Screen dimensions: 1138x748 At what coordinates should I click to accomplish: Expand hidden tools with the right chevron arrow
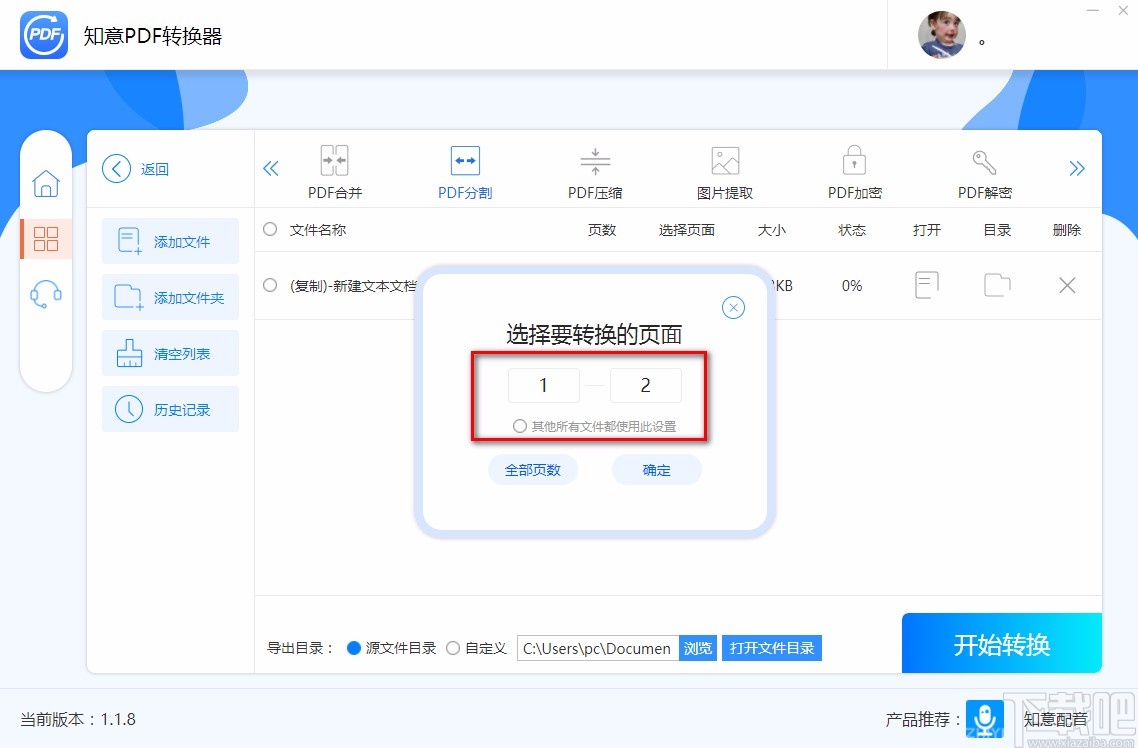pyautogui.click(x=1077, y=168)
